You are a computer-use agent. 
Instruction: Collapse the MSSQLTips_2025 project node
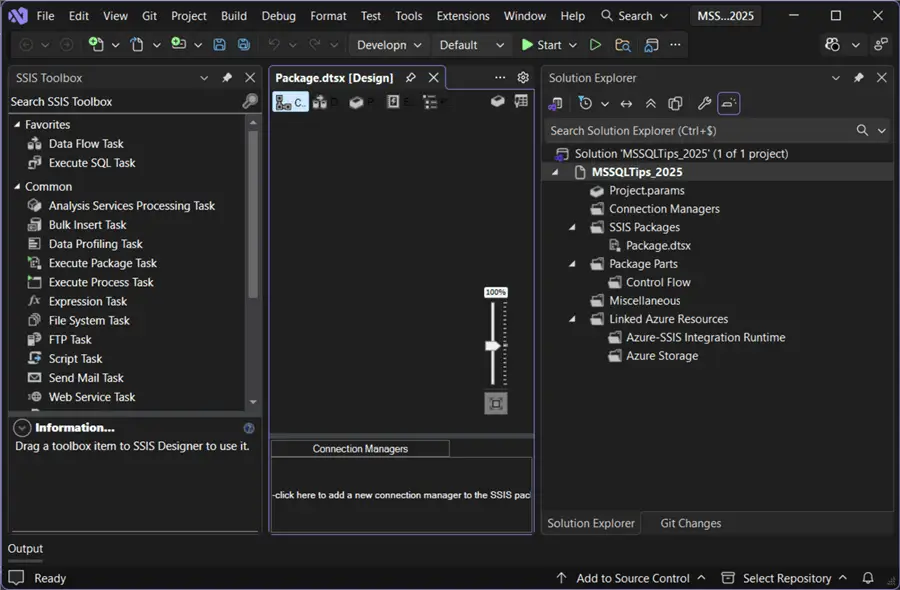pos(555,172)
